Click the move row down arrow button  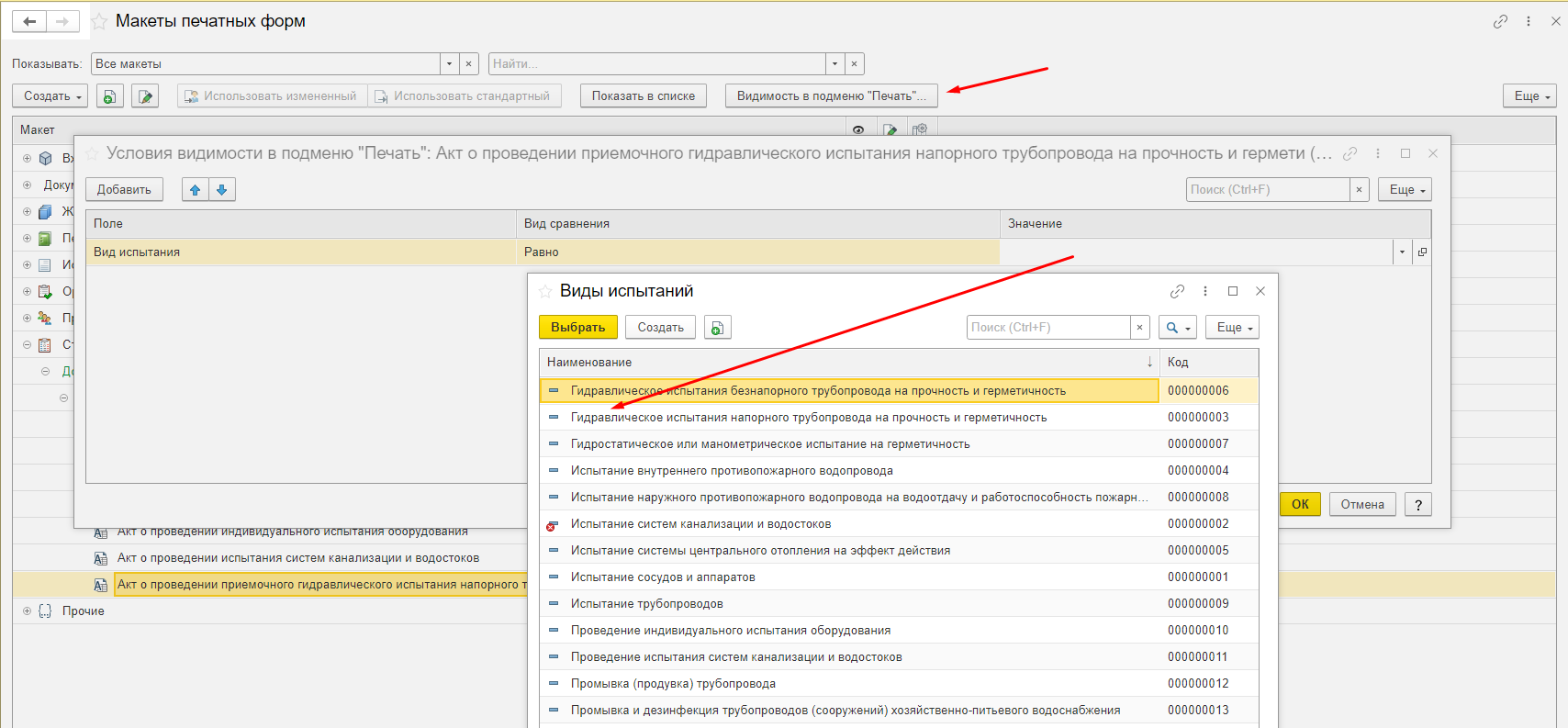(x=221, y=190)
